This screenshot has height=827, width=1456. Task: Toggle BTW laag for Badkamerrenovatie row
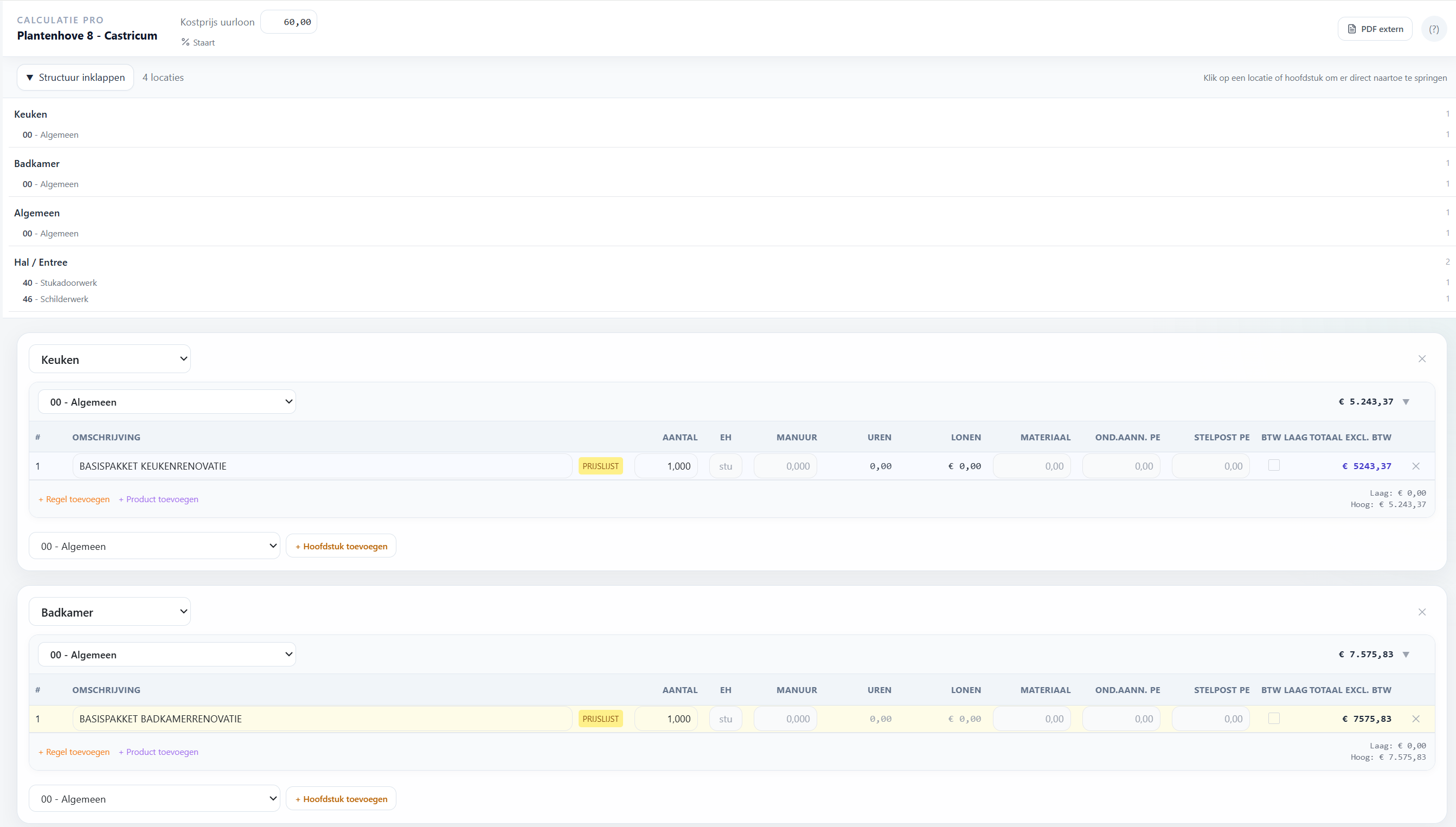pos(1274,719)
